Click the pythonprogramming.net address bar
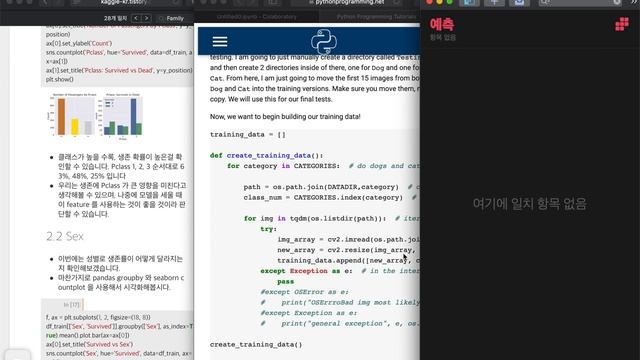This screenshot has width=640, height=360. click(x=346, y=2)
